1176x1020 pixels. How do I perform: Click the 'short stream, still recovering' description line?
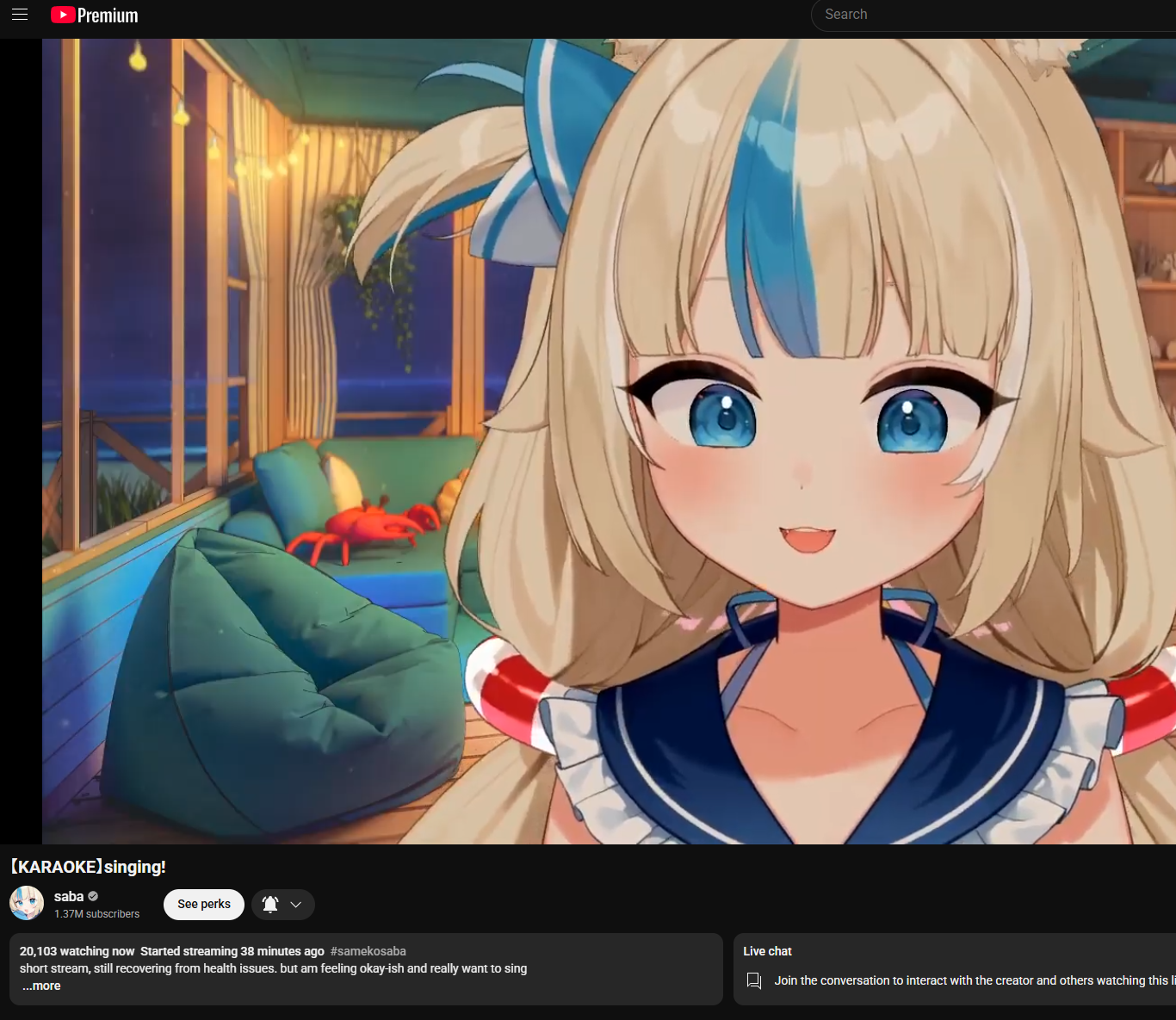pyautogui.click(x=274, y=968)
